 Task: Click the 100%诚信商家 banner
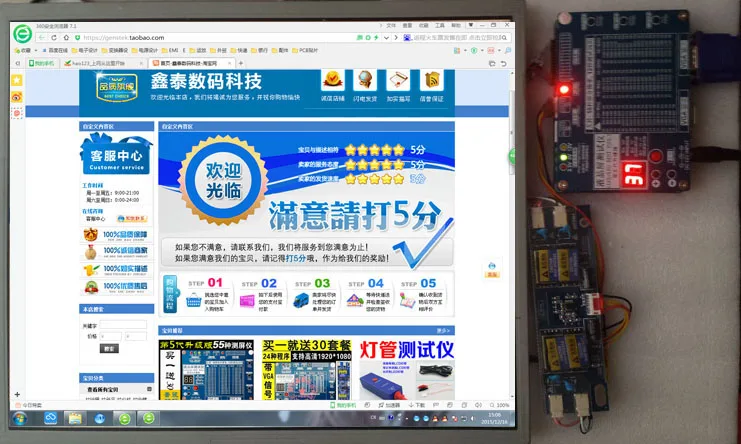[116, 252]
